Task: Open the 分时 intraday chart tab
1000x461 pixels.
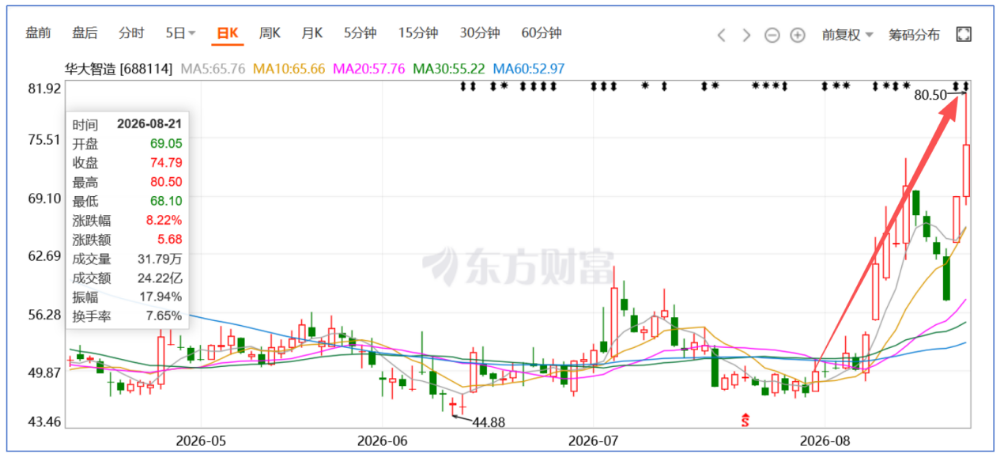Action: pos(131,34)
